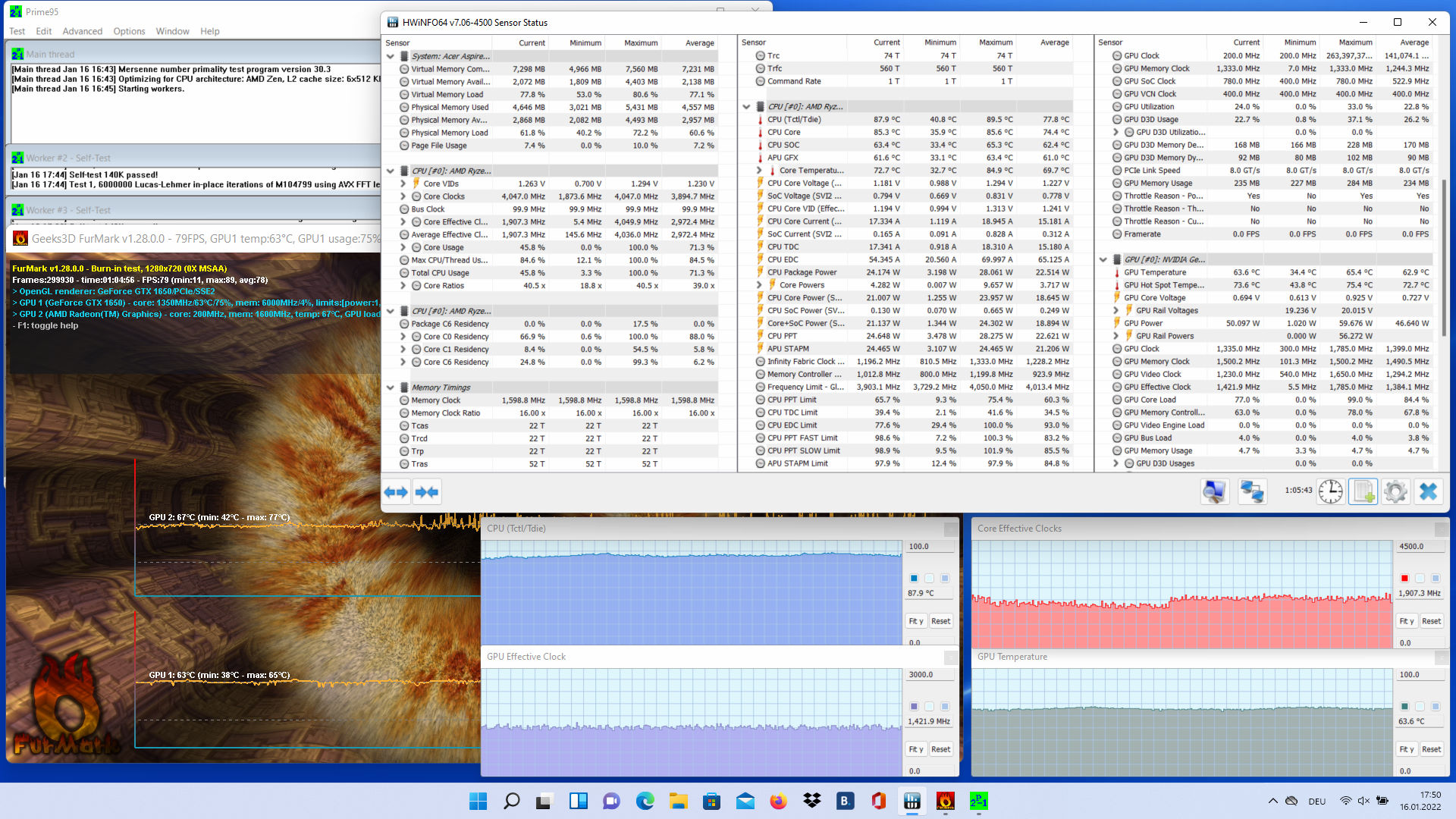Image resolution: width=1456 pixels, height=819 pixels.
Task: Start logging with the sheet-plus icon
Action: coord(1363,491)
